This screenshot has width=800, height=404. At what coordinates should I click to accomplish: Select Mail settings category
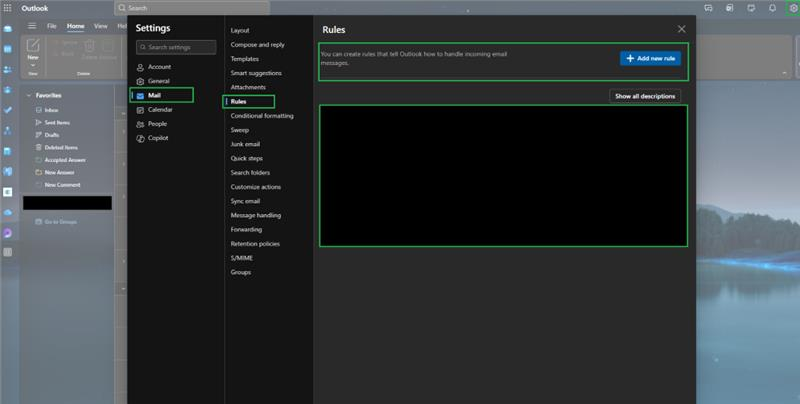162,95
